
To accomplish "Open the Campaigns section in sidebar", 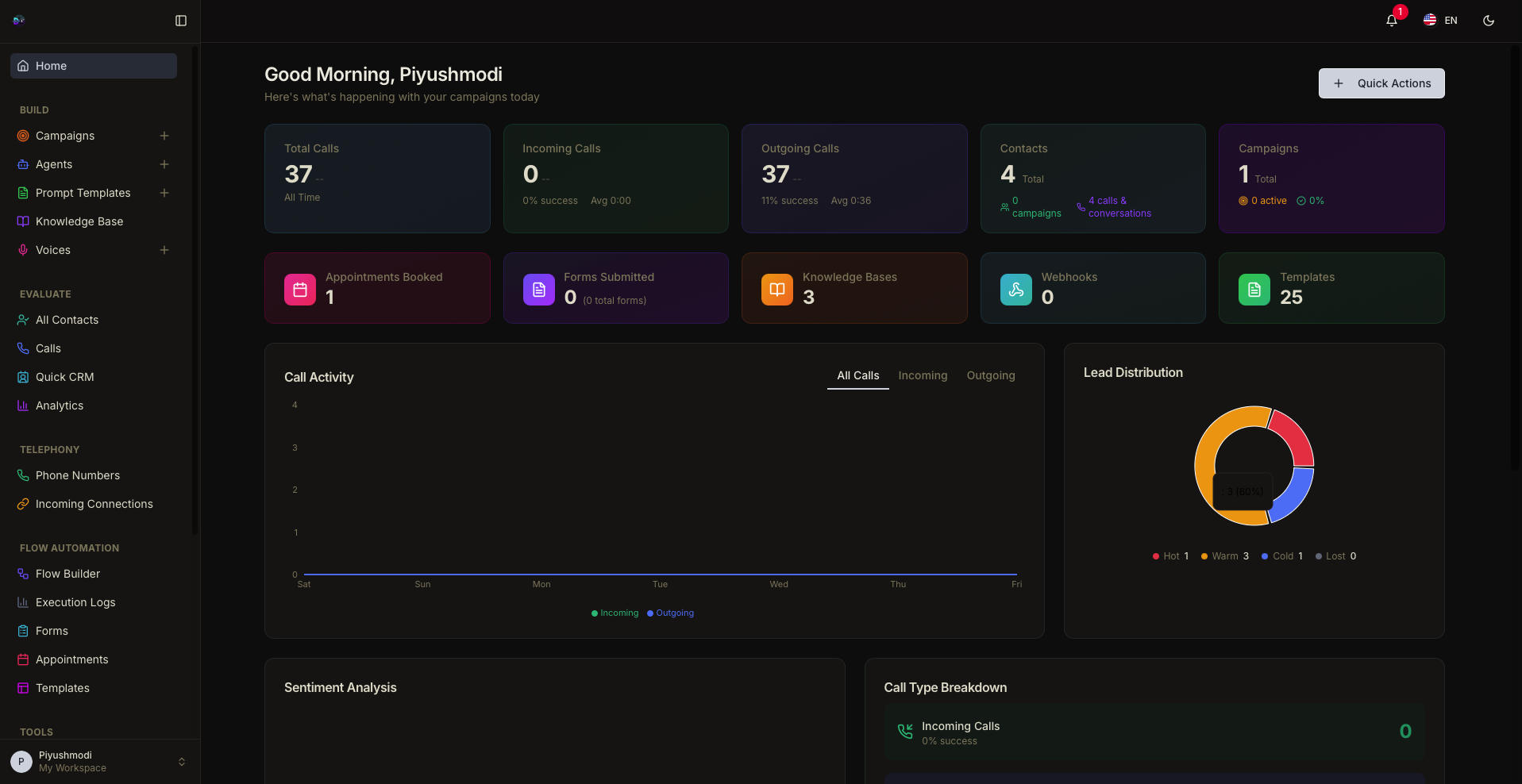I will (x=65, y=136).
